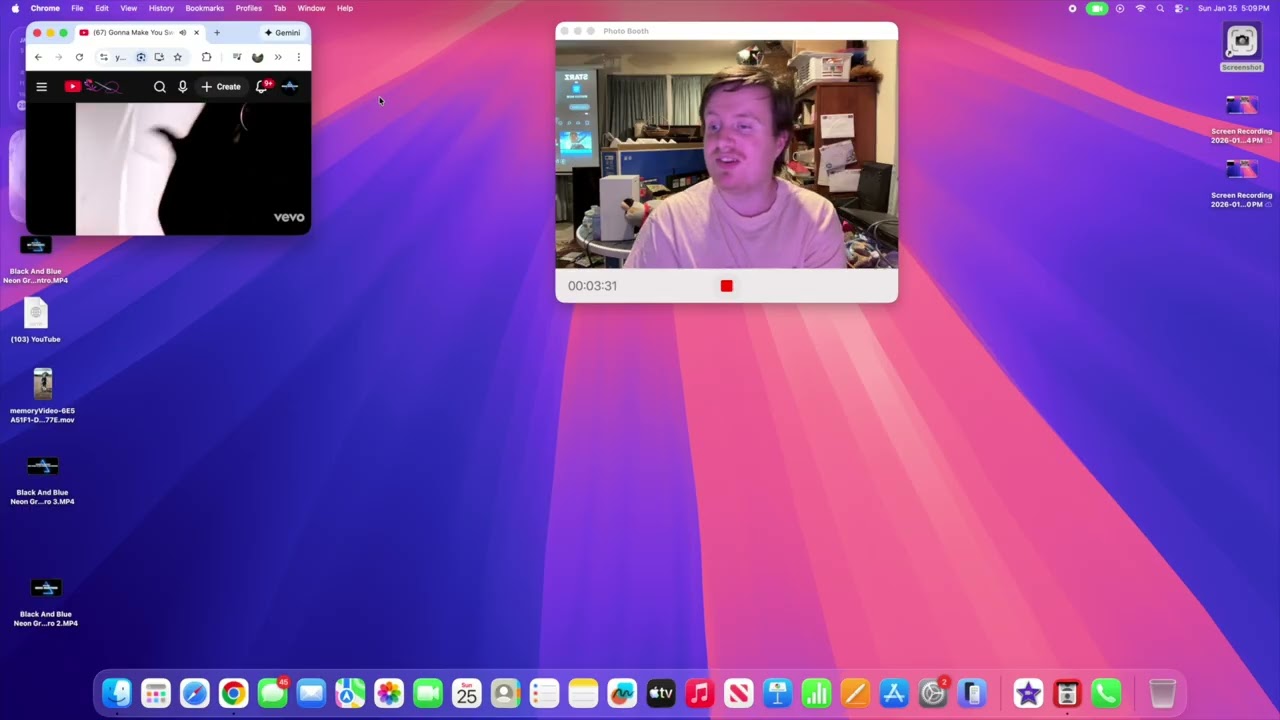The image size is (1280, 720).
Task: Open the Bookmarks menu
Action: click(x=205, y=8)
